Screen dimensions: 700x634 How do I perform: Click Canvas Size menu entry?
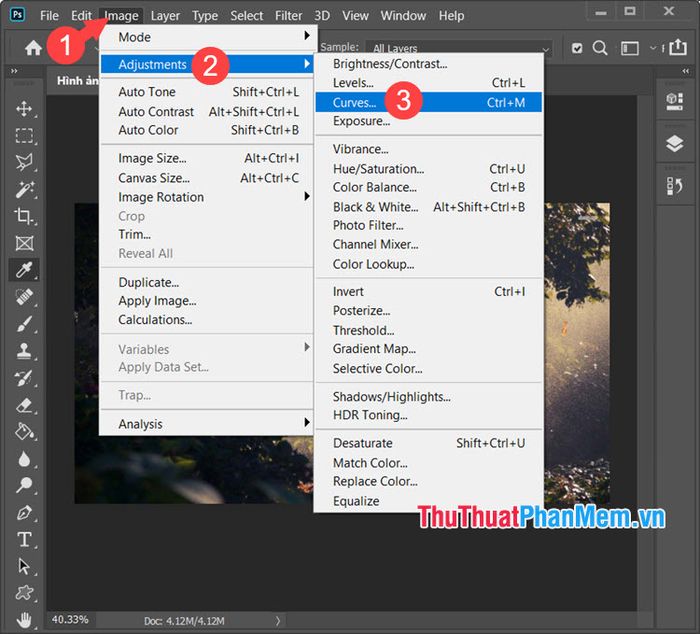pos(207,178)
